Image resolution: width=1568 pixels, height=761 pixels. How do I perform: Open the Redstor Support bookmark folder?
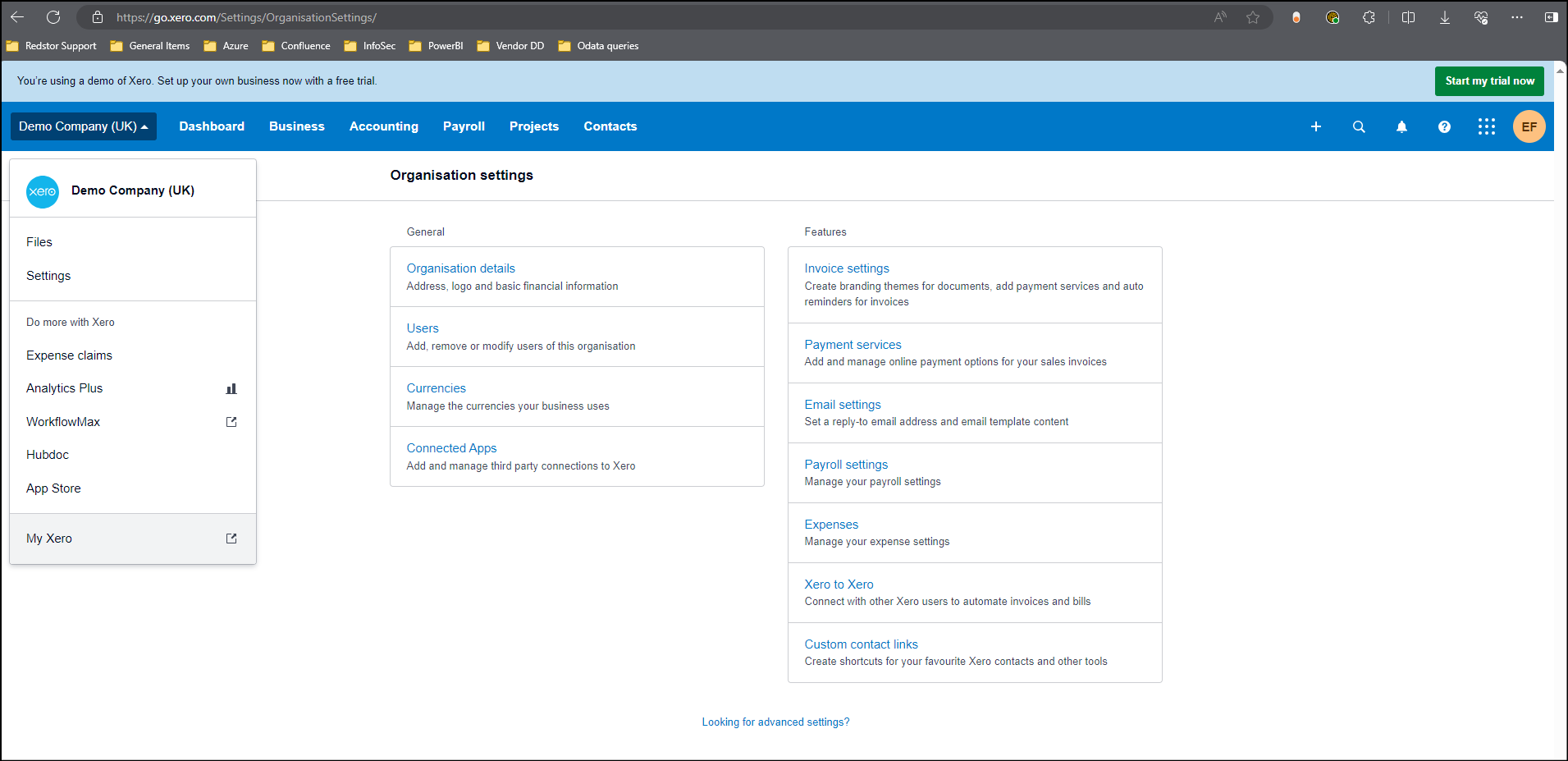pos(52,46)
